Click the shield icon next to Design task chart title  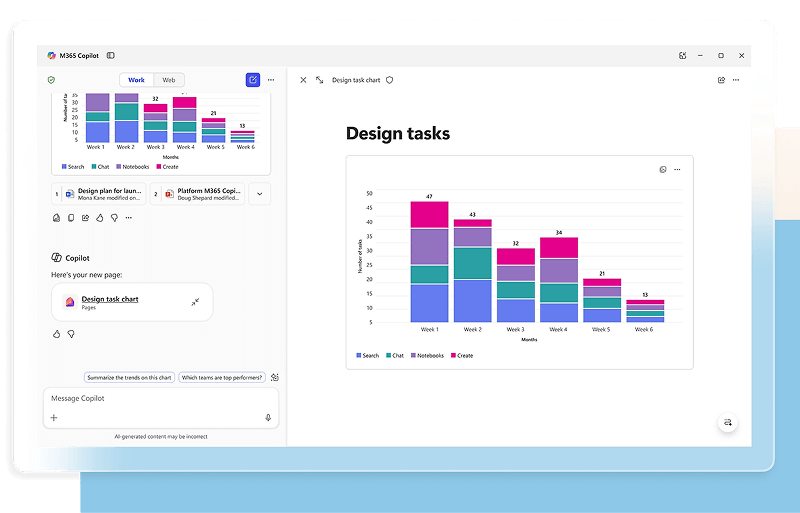(x=390, y=80)
